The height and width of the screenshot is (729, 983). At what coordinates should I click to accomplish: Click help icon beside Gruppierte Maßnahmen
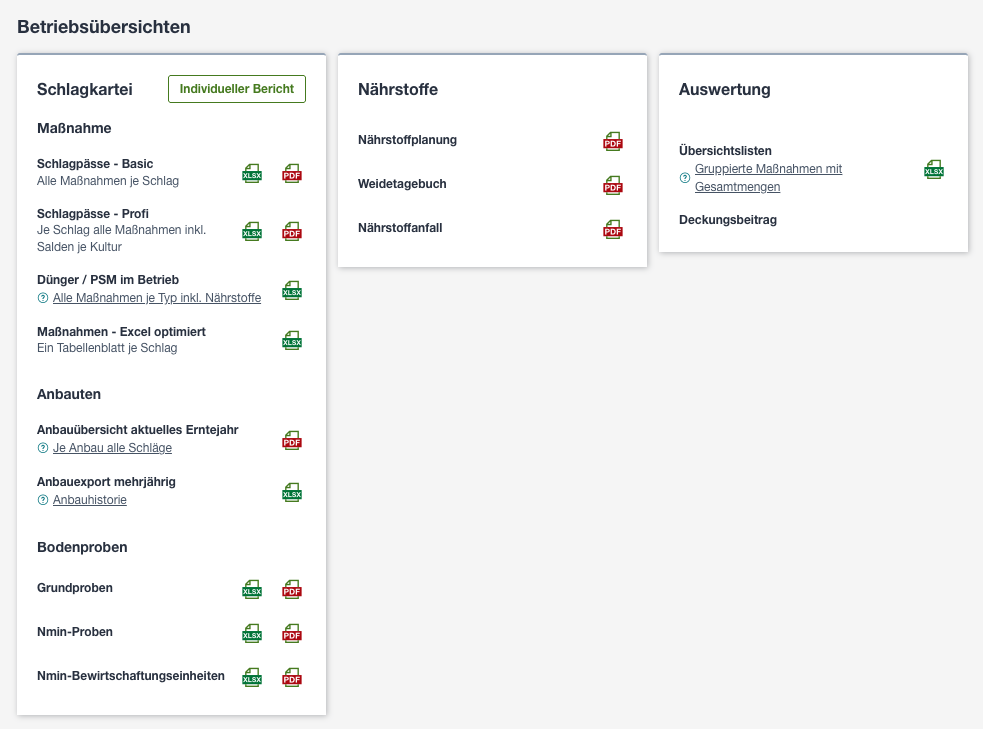click(685, 177)
